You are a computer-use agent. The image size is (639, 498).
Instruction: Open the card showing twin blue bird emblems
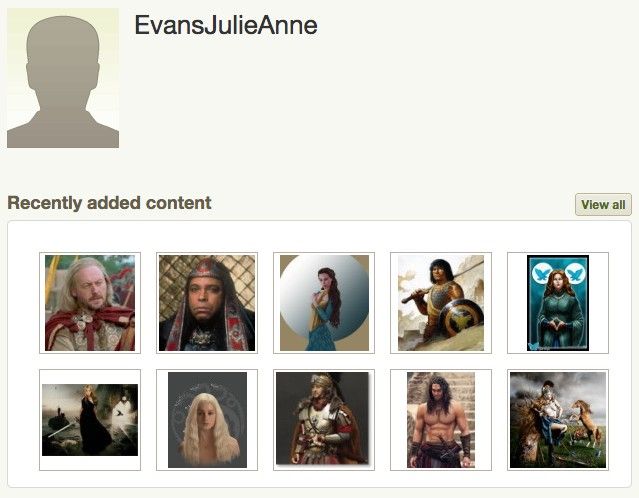pyautogui.click(x=558, y=303)
